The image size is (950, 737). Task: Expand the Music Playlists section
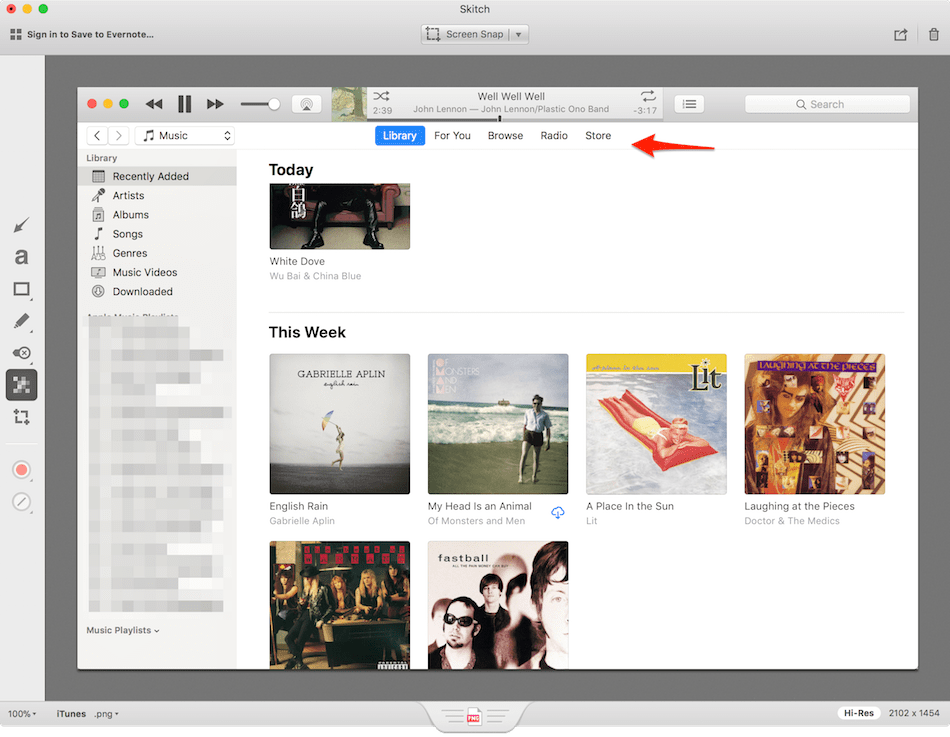click(x=122, y=630)
